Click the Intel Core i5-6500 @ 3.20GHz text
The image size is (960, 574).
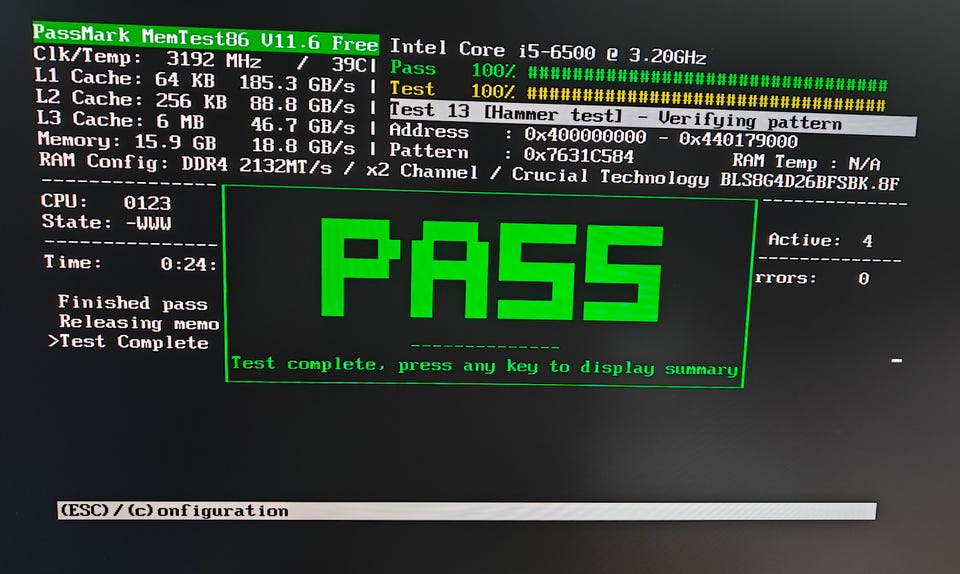tap(548, 51)
